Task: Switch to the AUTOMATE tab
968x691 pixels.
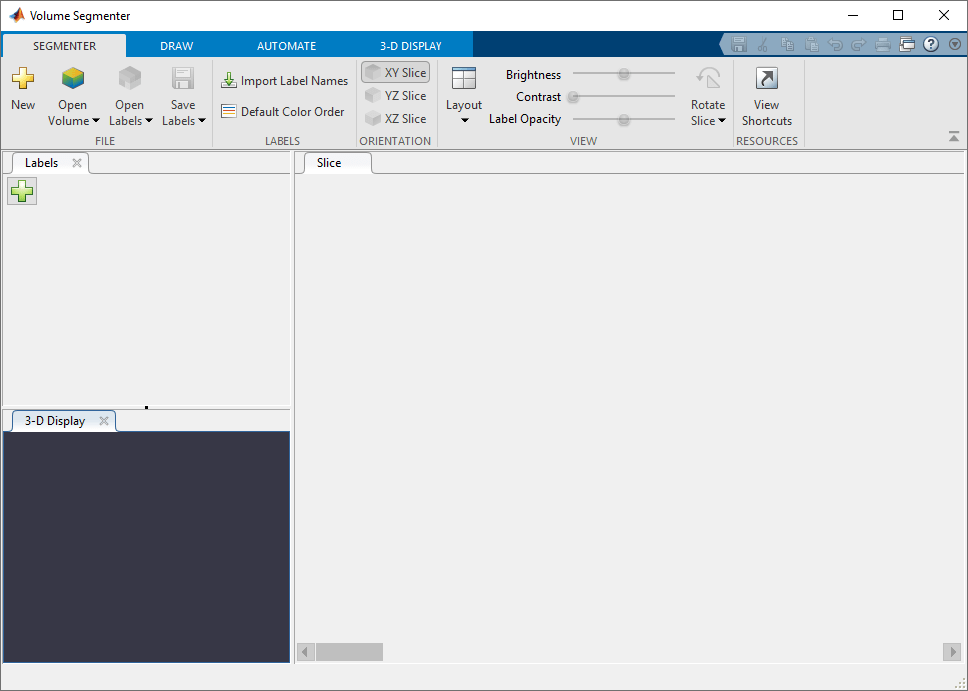Action: [x=286, y=46]
